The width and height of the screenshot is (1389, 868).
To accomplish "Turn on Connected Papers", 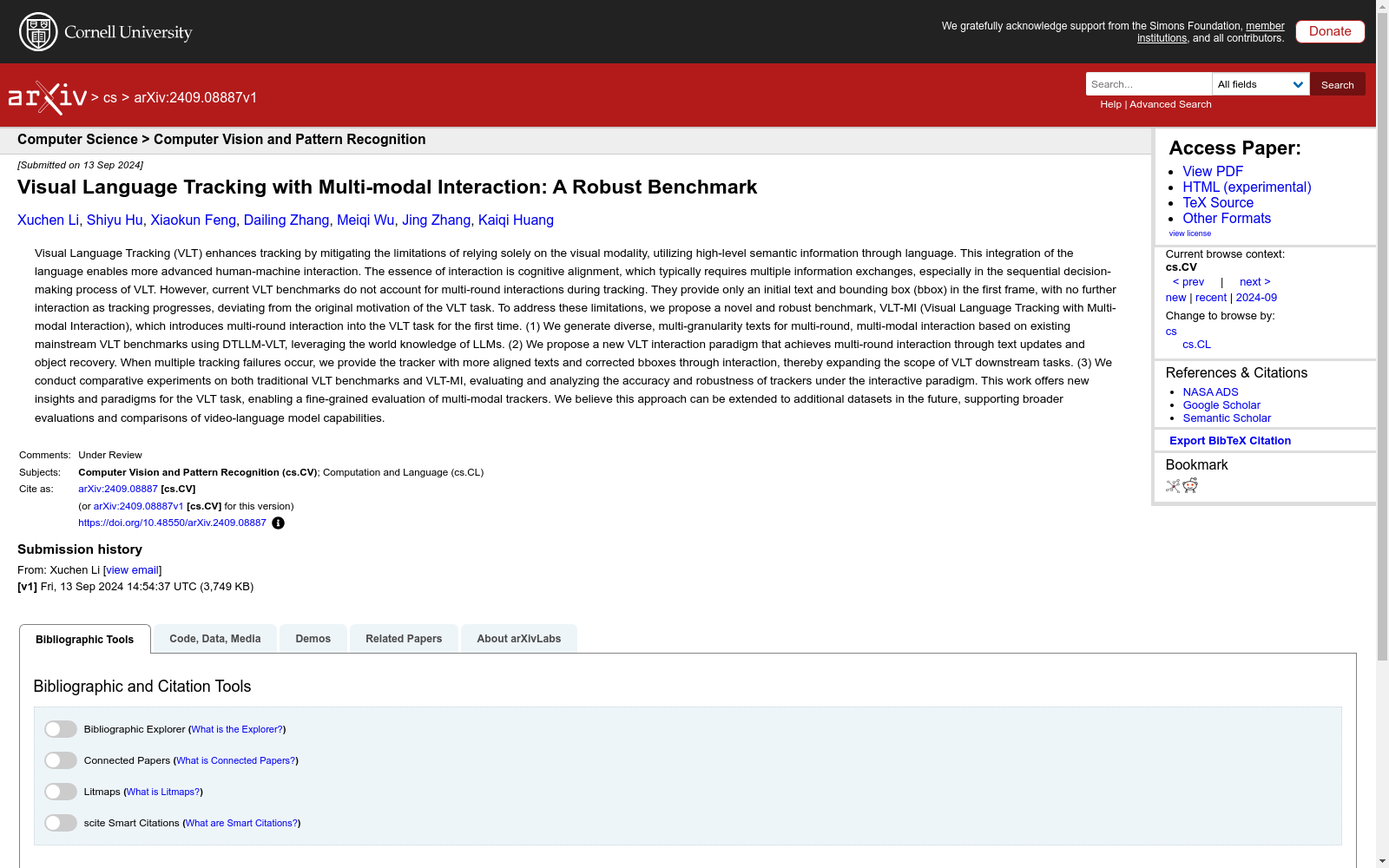I will click(x=60, y=759).
